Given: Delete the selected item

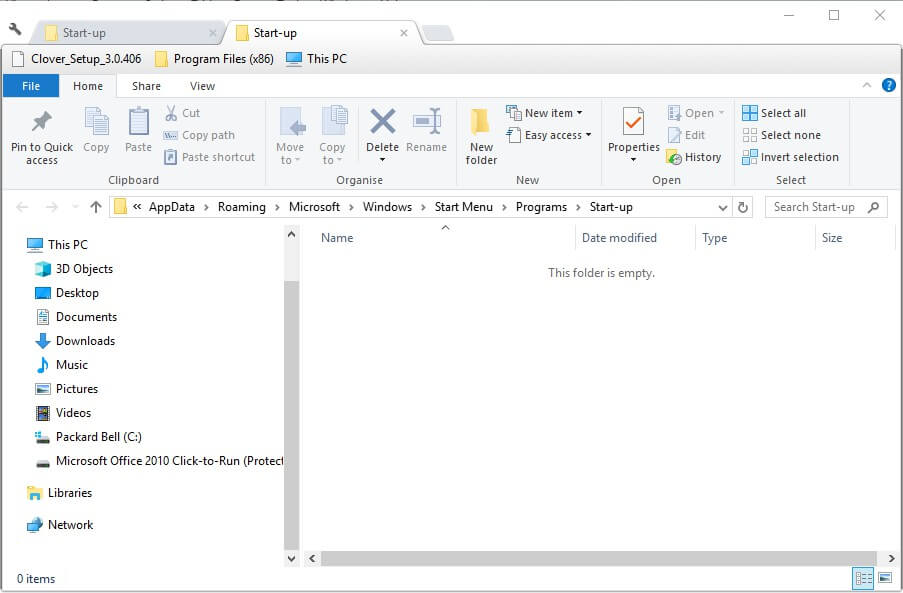Looking at the screenshot, I should pyautogui.click(x=382, y=134).
